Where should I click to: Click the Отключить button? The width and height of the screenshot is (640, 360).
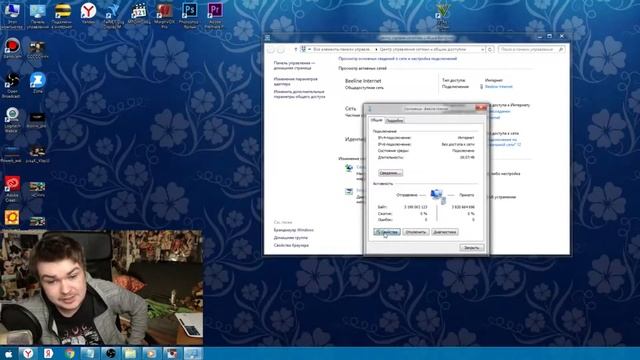click(x=416, y=232)
